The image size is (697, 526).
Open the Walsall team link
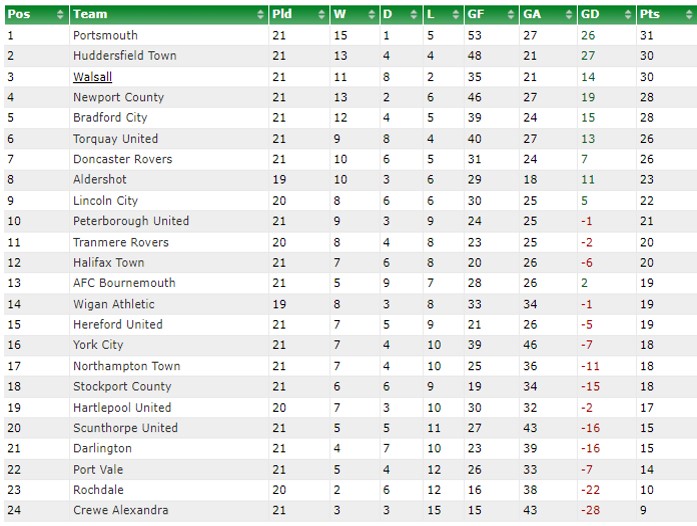92,77
